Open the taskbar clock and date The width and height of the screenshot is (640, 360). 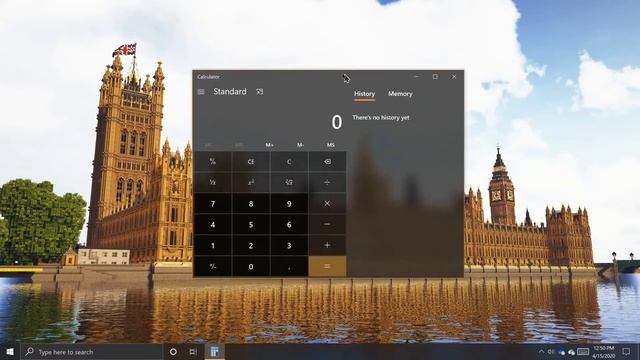click(x=604, y=351)
